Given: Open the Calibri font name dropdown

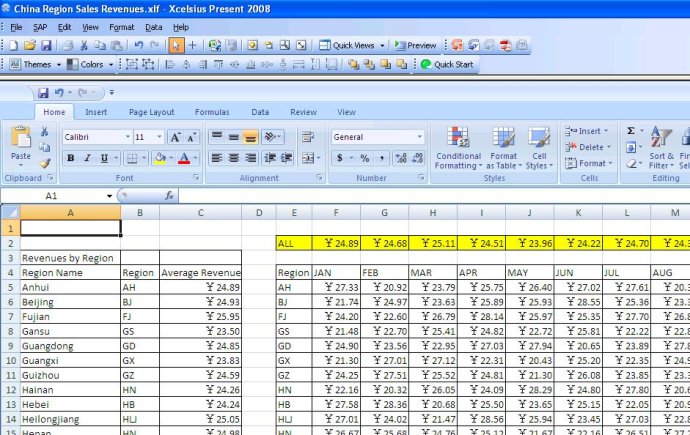Looking at the screenshot, I should pos(128,137).
